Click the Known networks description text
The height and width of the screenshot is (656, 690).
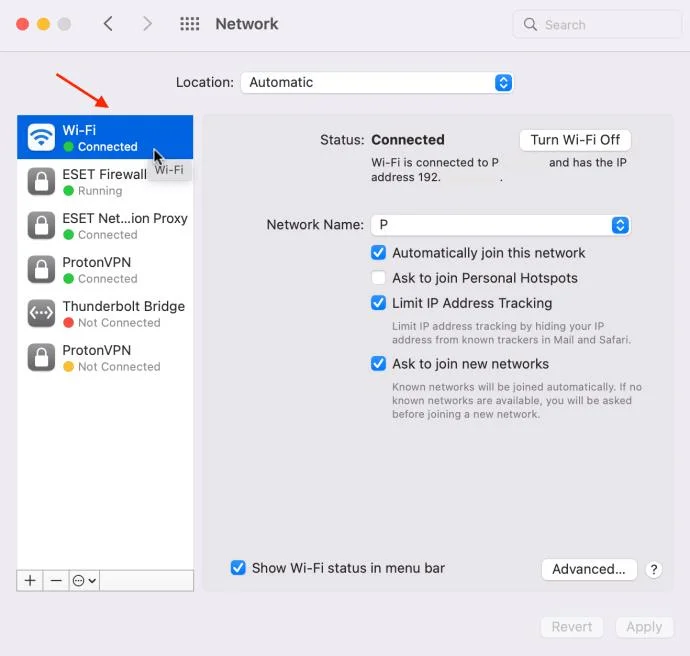[517, 400]
